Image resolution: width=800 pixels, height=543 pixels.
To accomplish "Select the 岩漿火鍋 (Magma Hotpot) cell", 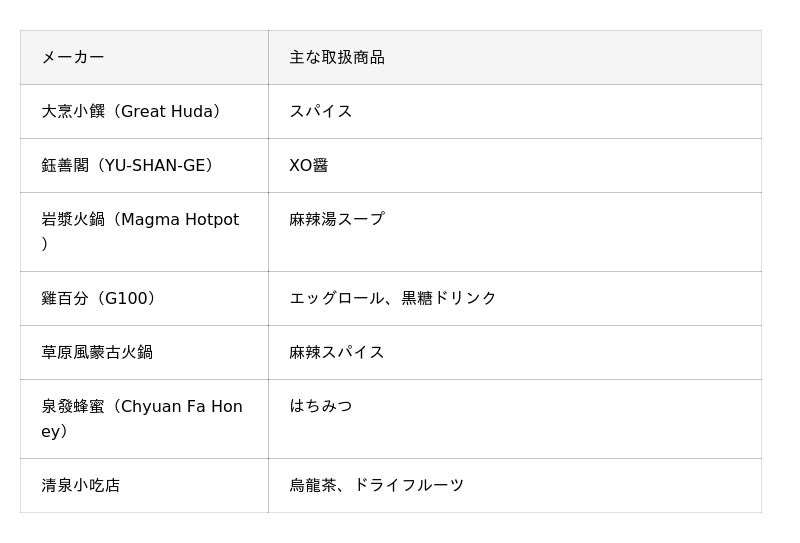I will [144, 232].
